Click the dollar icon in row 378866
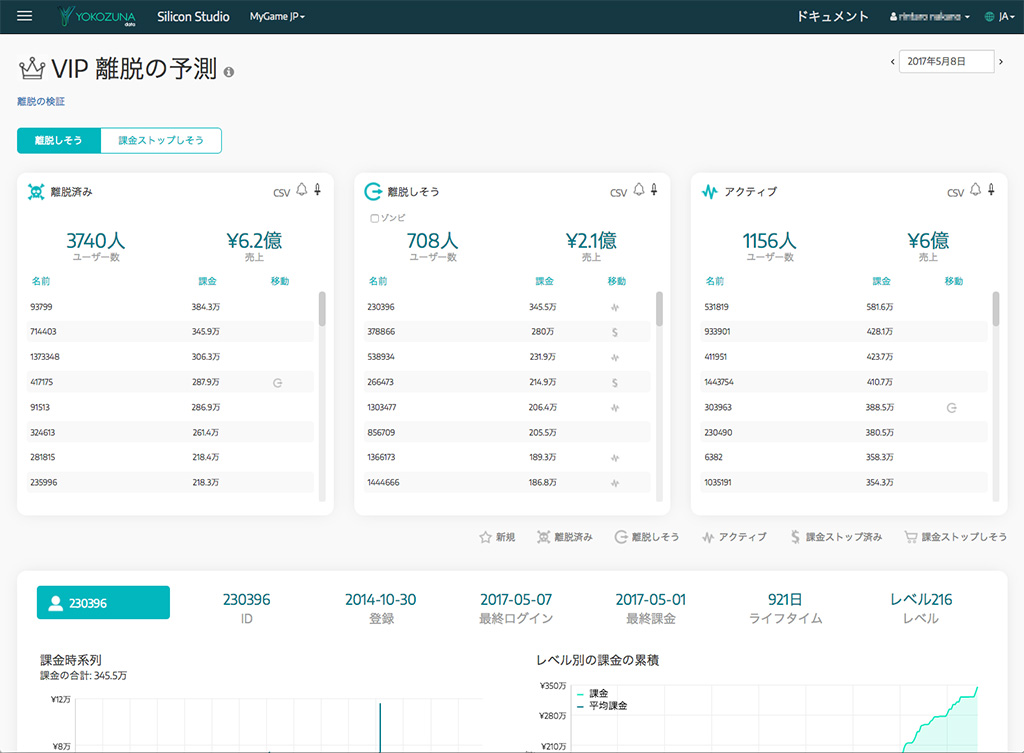This screenshot has width=1024, height=753. click(x=614, y=332)
